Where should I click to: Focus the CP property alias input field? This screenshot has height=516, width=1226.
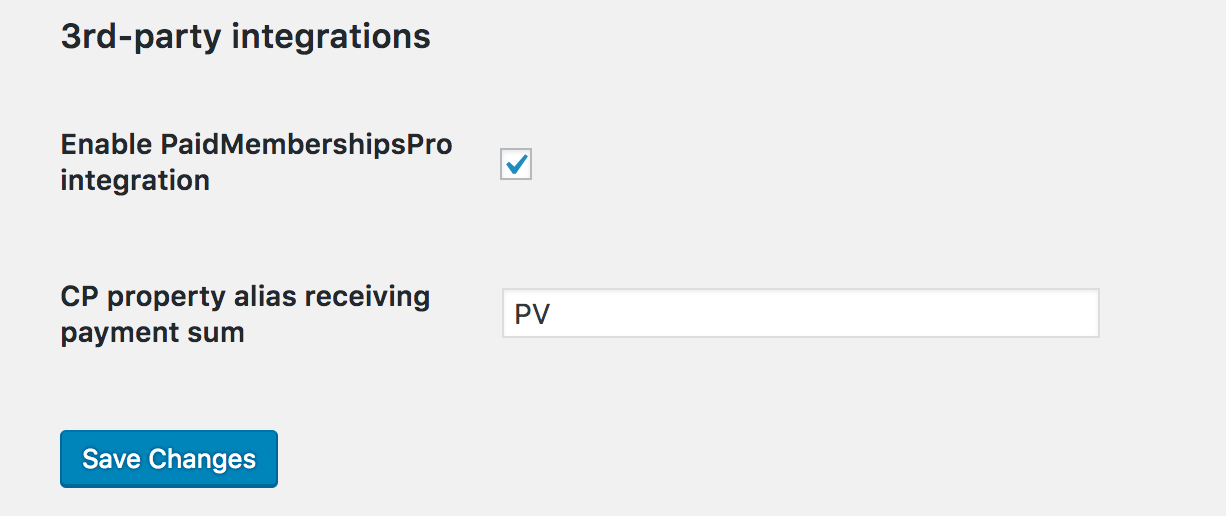click(800, 314)
